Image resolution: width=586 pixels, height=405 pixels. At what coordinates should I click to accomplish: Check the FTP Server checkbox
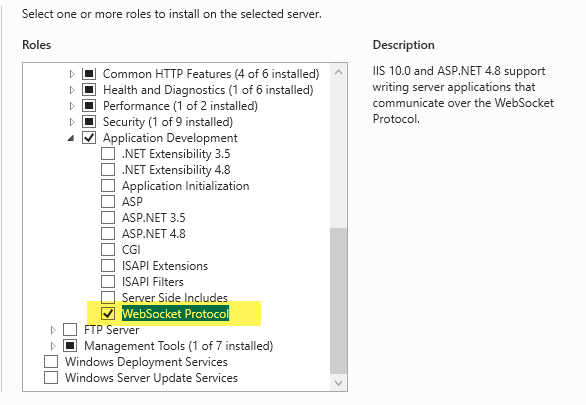(70, 330)
